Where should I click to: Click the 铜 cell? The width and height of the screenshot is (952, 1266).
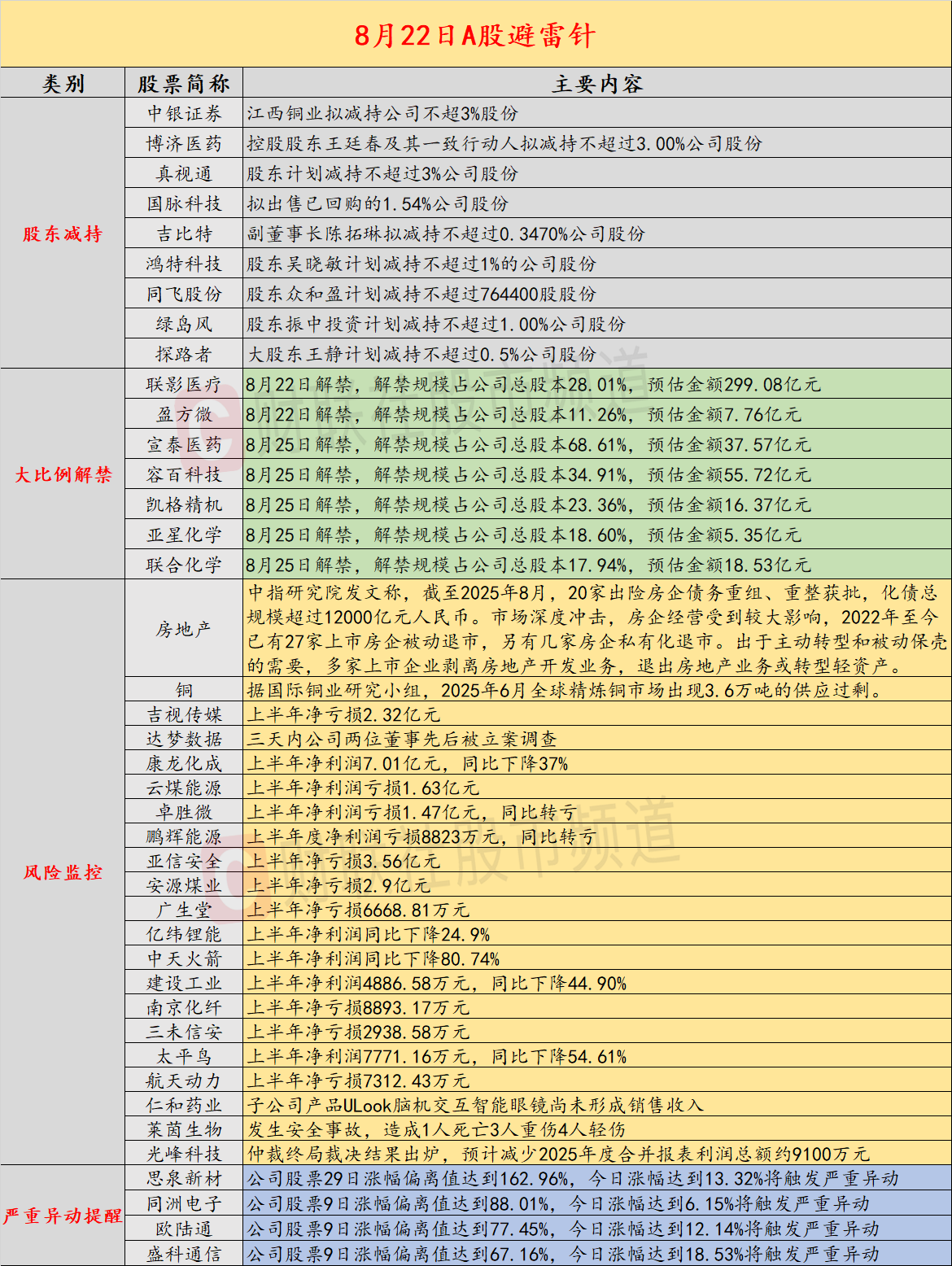(184, 690)
